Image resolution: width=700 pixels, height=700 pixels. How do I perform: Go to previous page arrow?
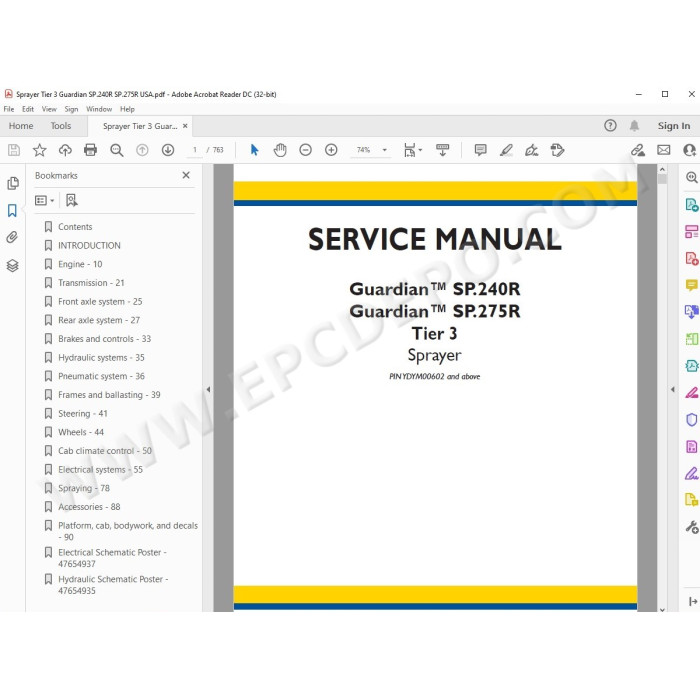coord(142,150)
